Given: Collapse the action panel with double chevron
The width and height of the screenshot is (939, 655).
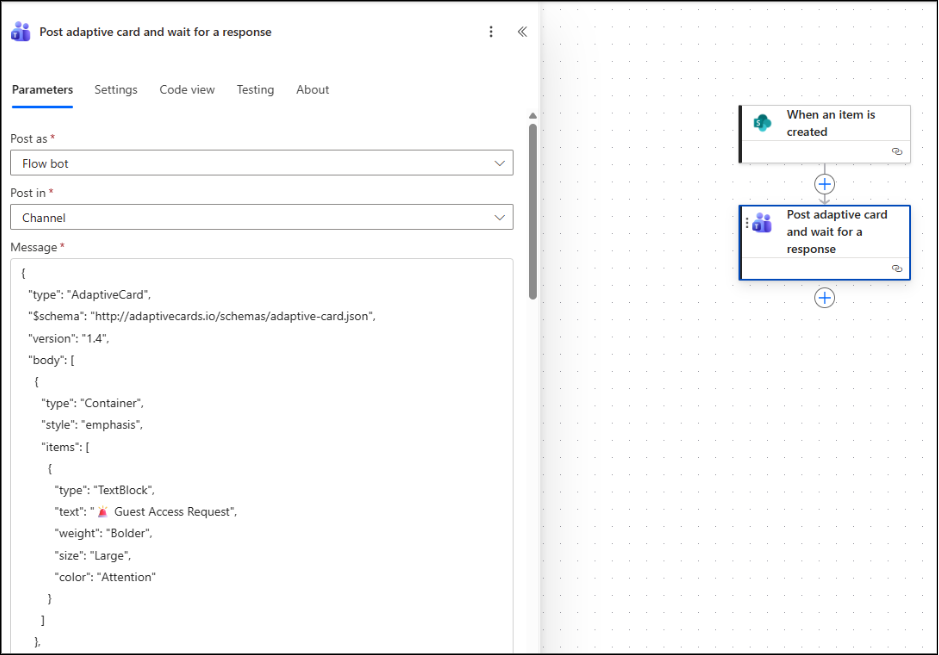Looking at the screenshot, I should click(x=522, y=32).
